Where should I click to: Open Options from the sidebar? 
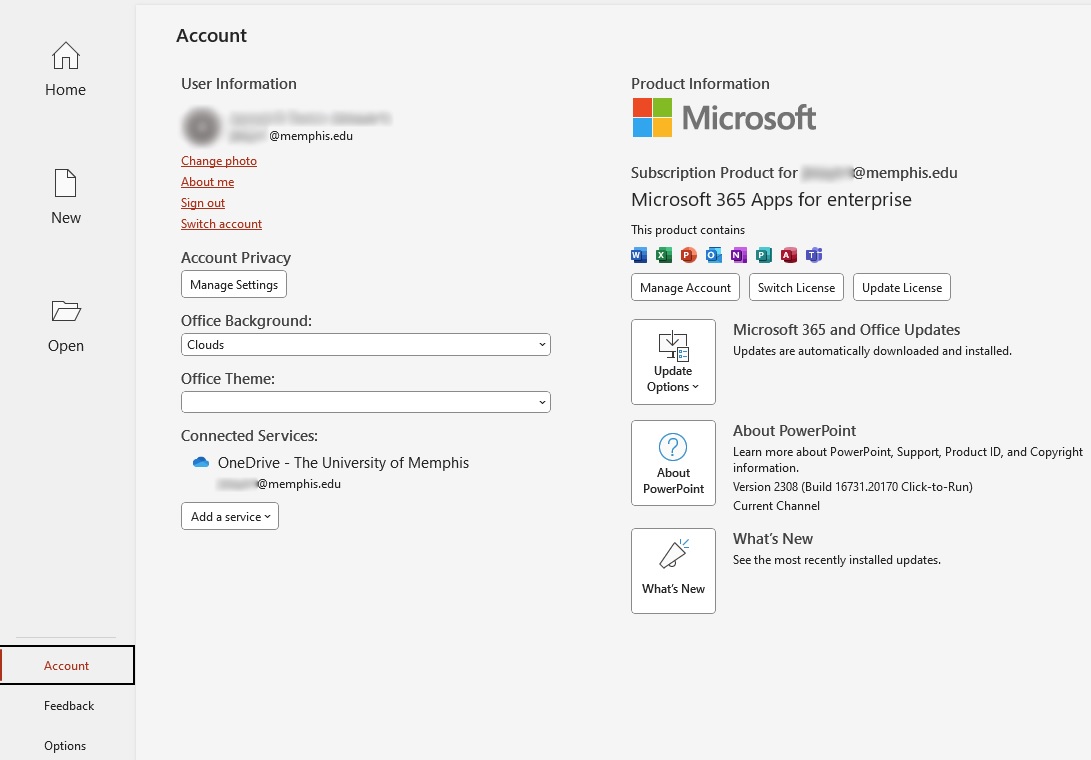[65, 745]
